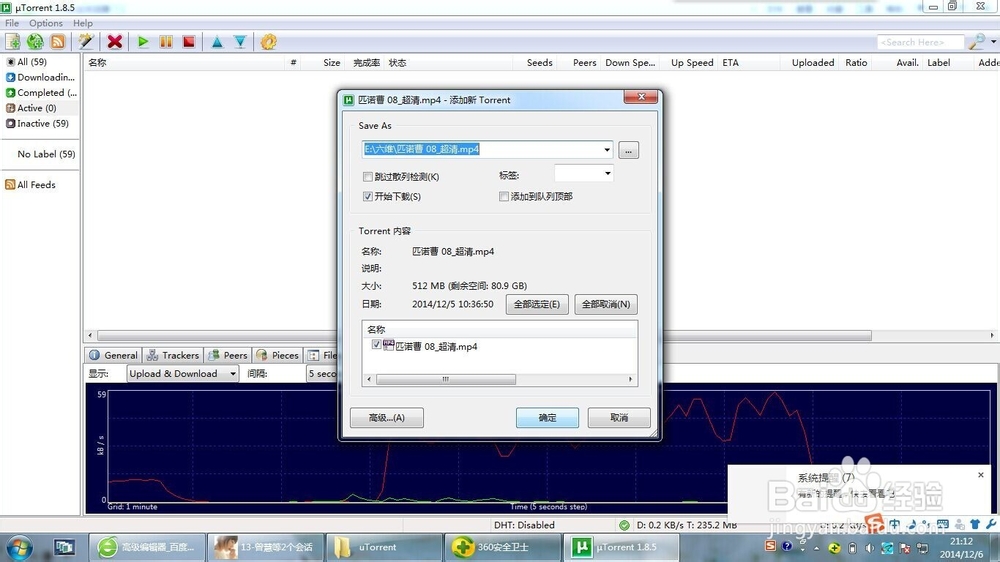
Task: Click the Create New Torrent wand icon
Action: point(85,42)
